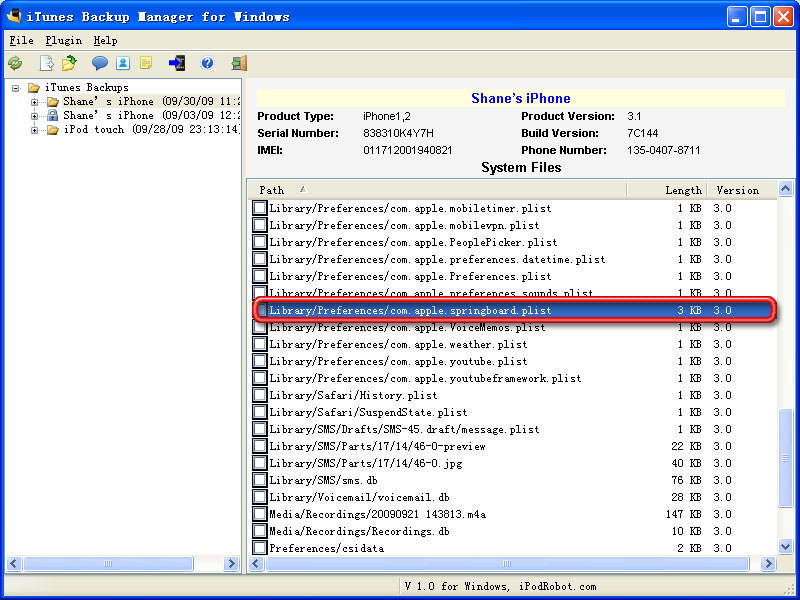Image resolution: width=800 pixels, height=600 pixels.
Task: Click the file list vertical scrollbar thumb
Action: pos(786,458)
